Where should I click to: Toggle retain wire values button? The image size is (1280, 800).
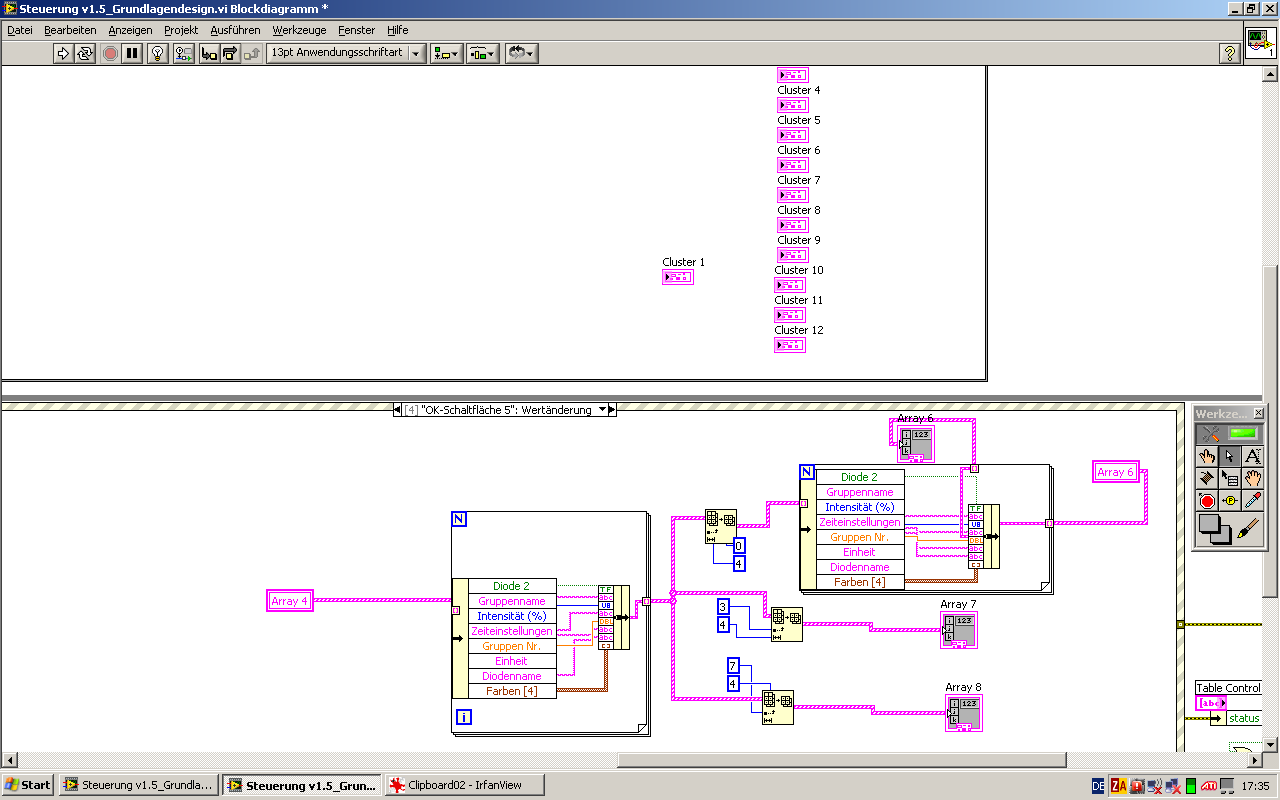pos(184,53)
